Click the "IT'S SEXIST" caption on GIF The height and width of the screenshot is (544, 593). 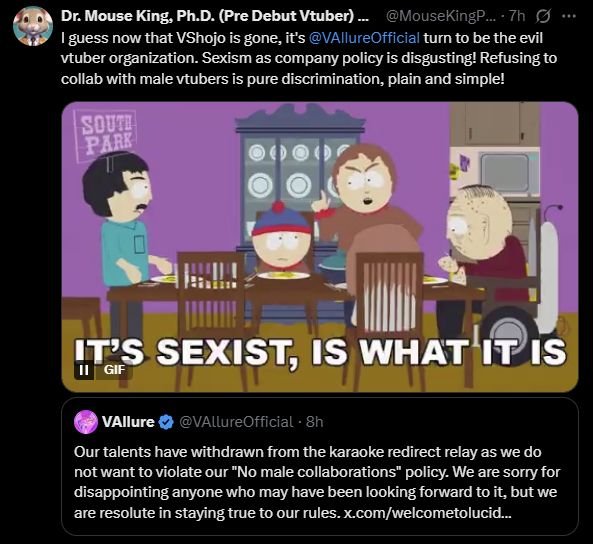click(320, 352)
